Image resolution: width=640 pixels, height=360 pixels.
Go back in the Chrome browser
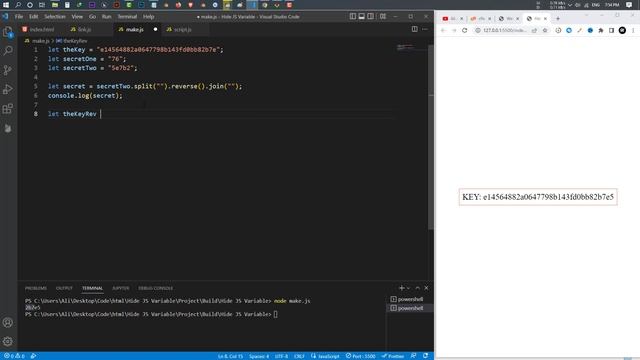tap(443, 30)
